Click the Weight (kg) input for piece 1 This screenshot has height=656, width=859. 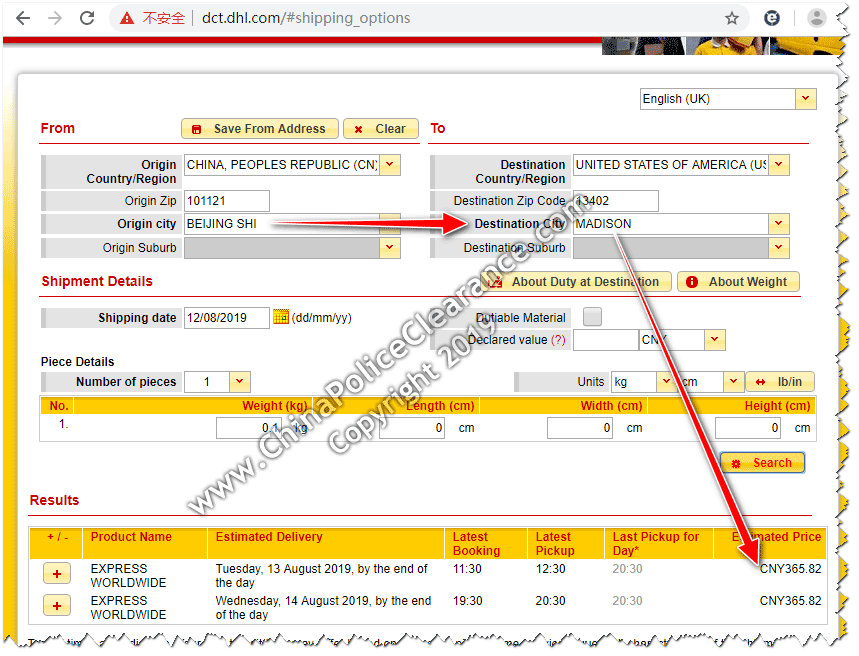point(250,428)
